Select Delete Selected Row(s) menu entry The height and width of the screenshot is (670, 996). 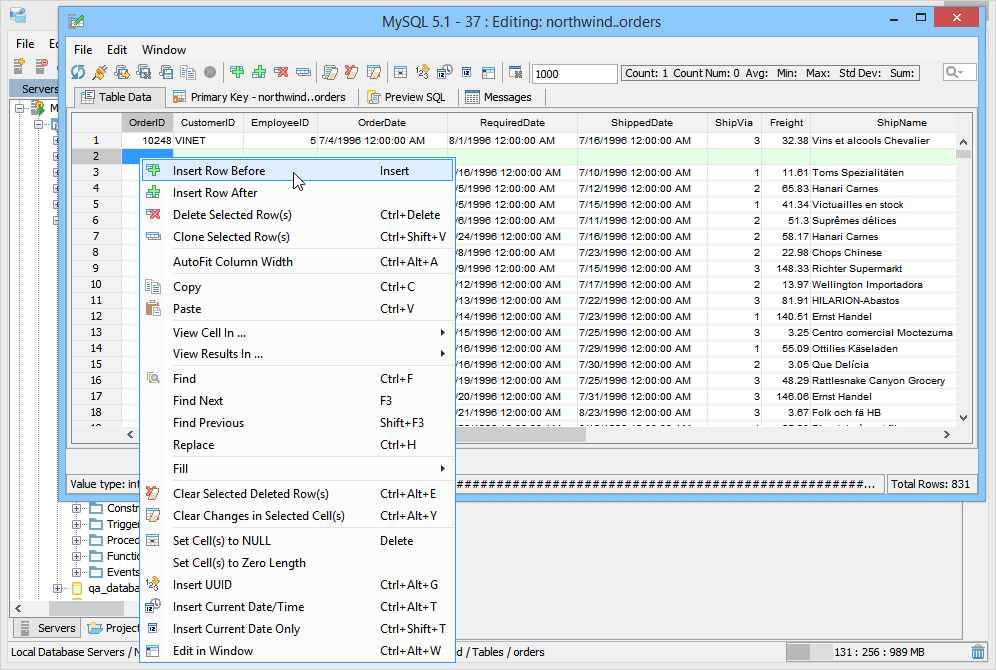click(298, 215)
